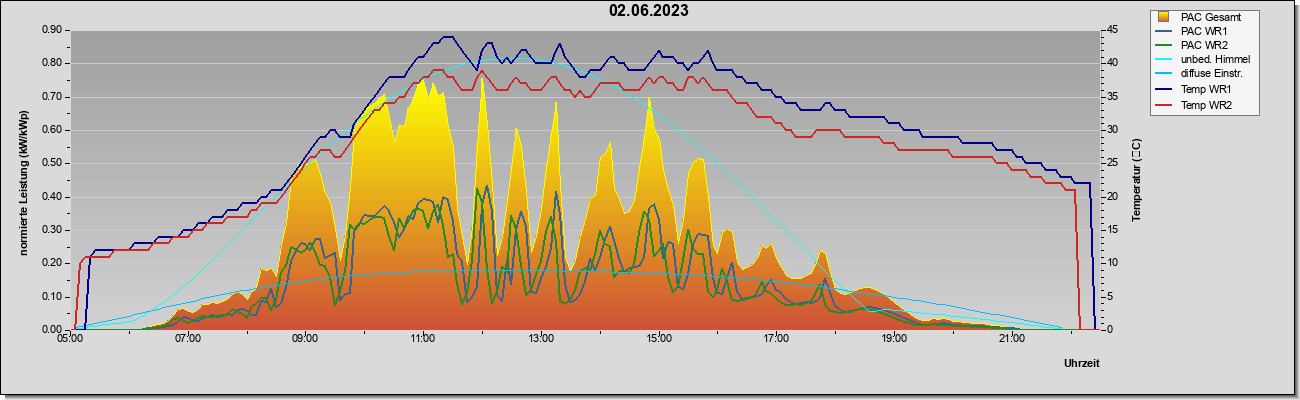Screen dimensions: 1300x400
Task: Click the normierte Leistung axis title
Action: (23, 179)
